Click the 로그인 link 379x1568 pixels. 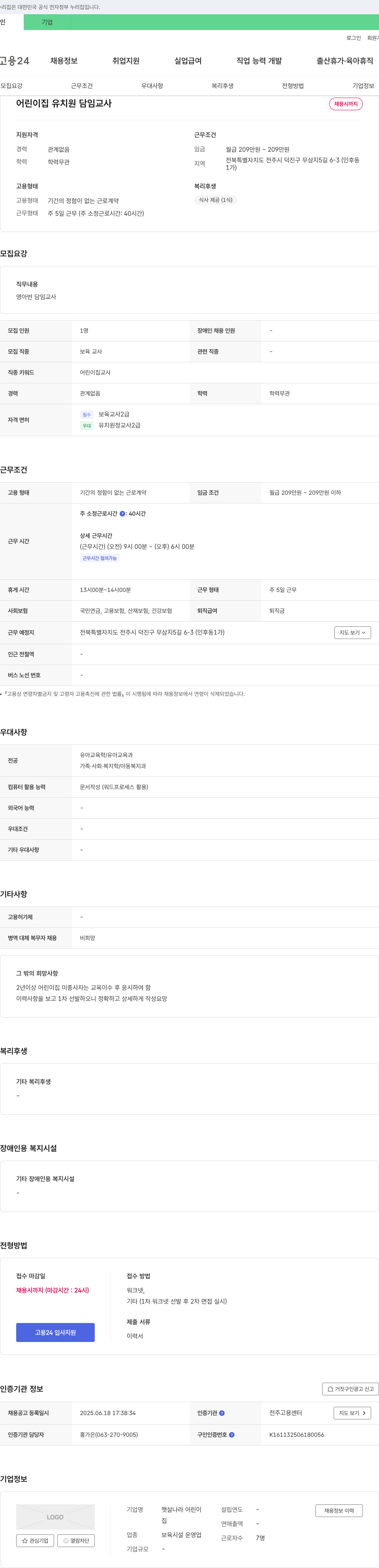[x=353, y=38]
